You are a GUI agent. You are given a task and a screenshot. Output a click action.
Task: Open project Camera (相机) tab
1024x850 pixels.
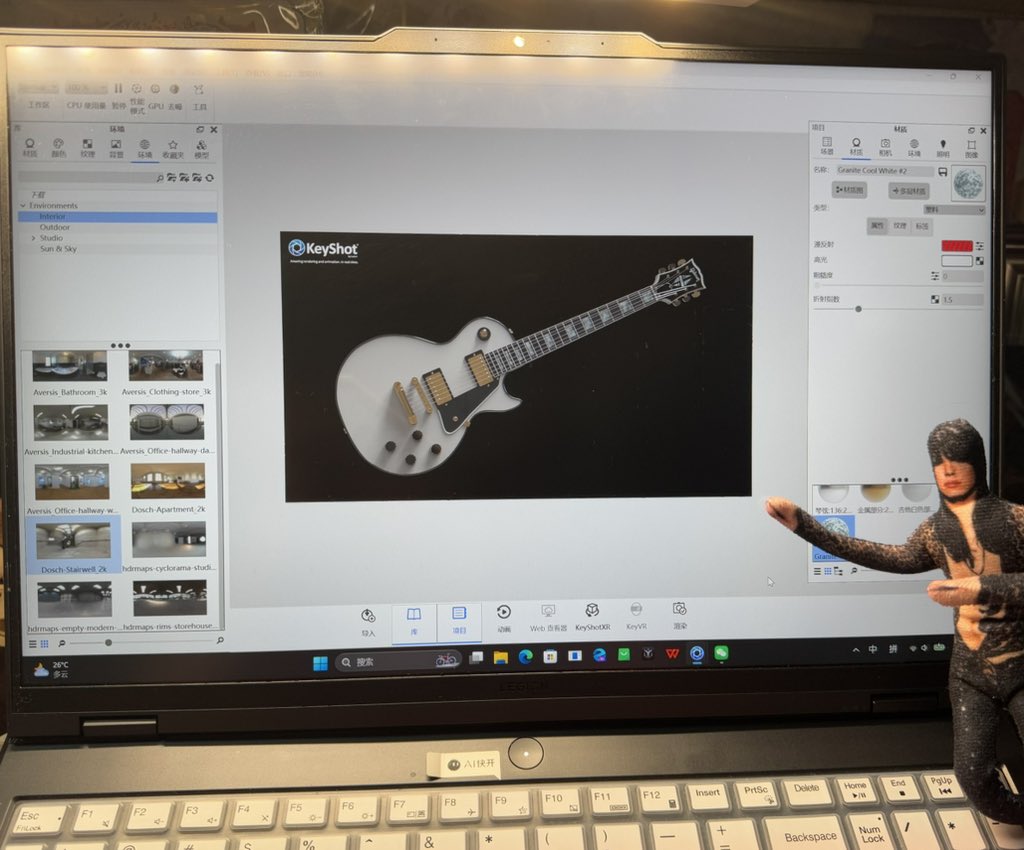pyautogui.click(x=885, y=147)
